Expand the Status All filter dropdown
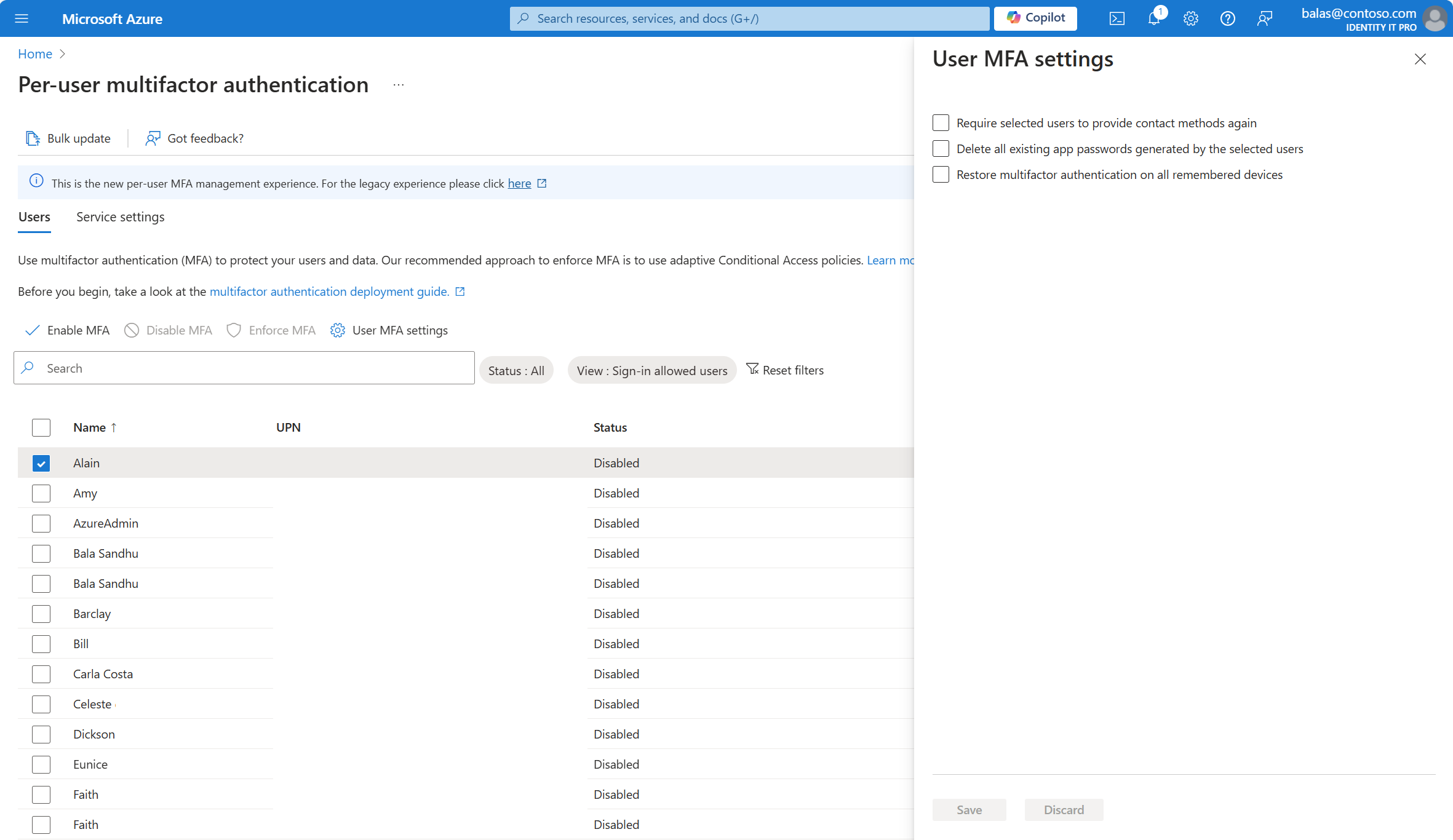This screenshot has width=1453, height=840. click(x=515, y=369)
